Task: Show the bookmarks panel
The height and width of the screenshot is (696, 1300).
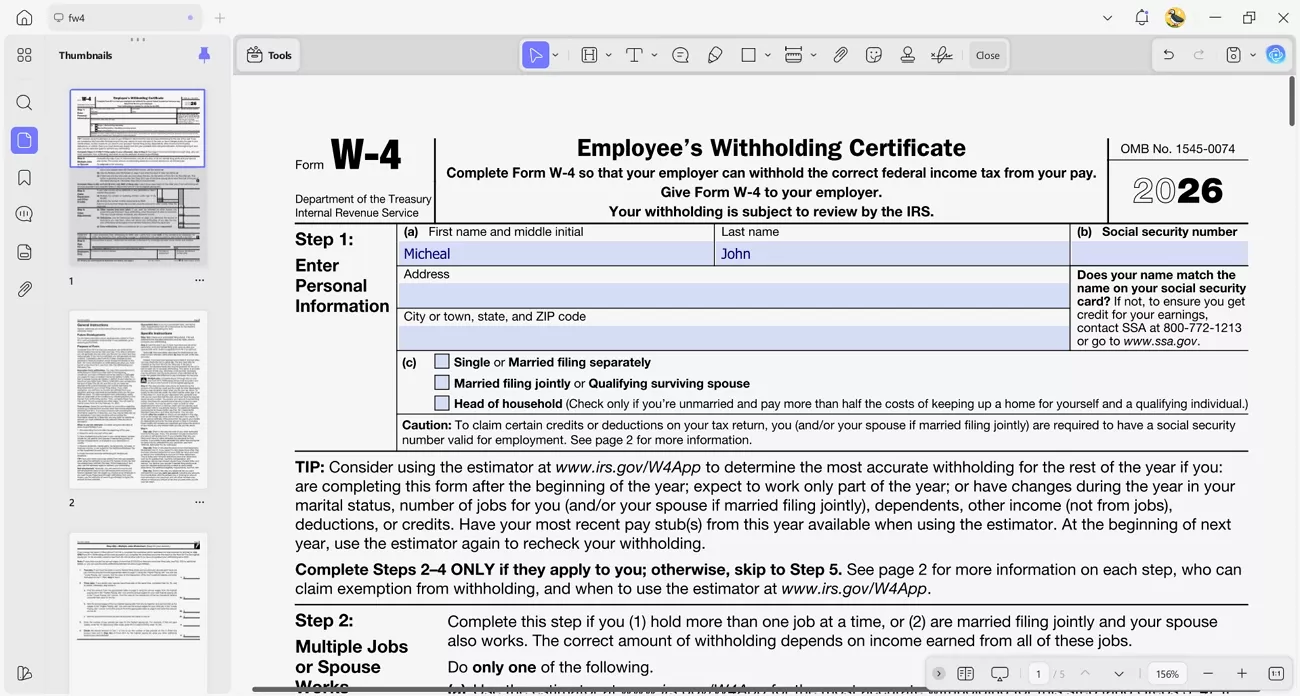Action: (x=24, y=177)
